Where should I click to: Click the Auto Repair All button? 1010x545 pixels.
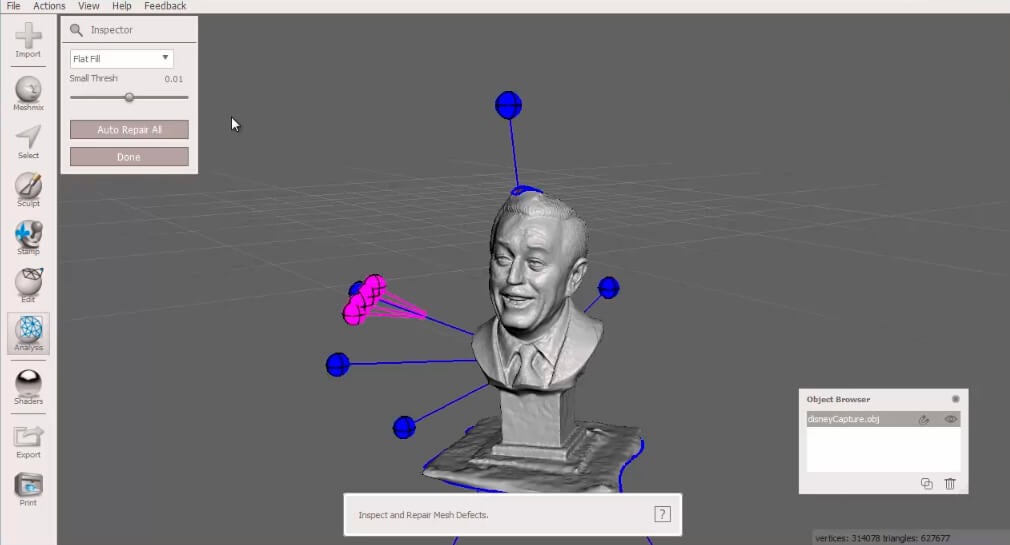coord(129,129)
